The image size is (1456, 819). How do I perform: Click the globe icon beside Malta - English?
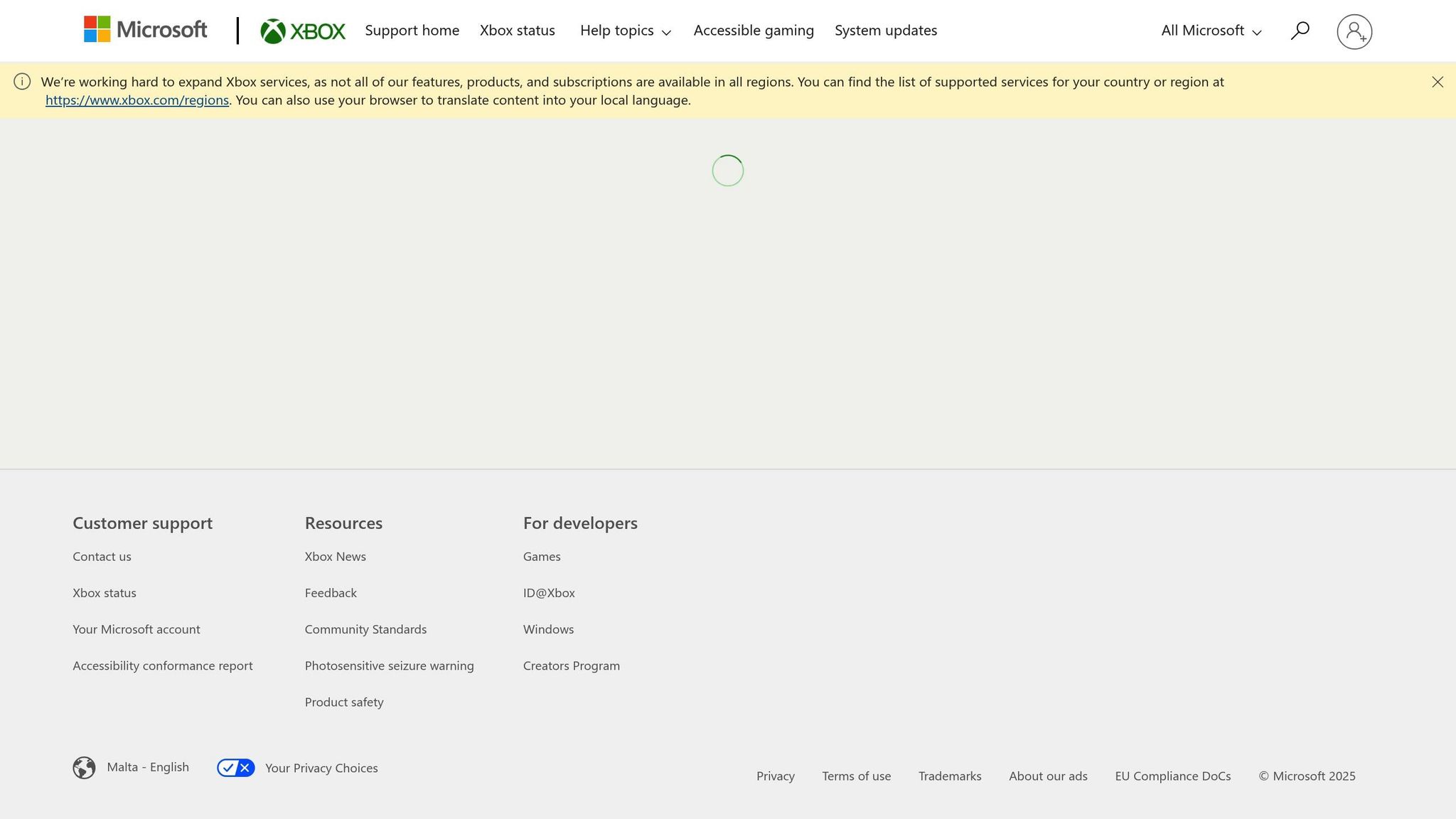[84, 768]
